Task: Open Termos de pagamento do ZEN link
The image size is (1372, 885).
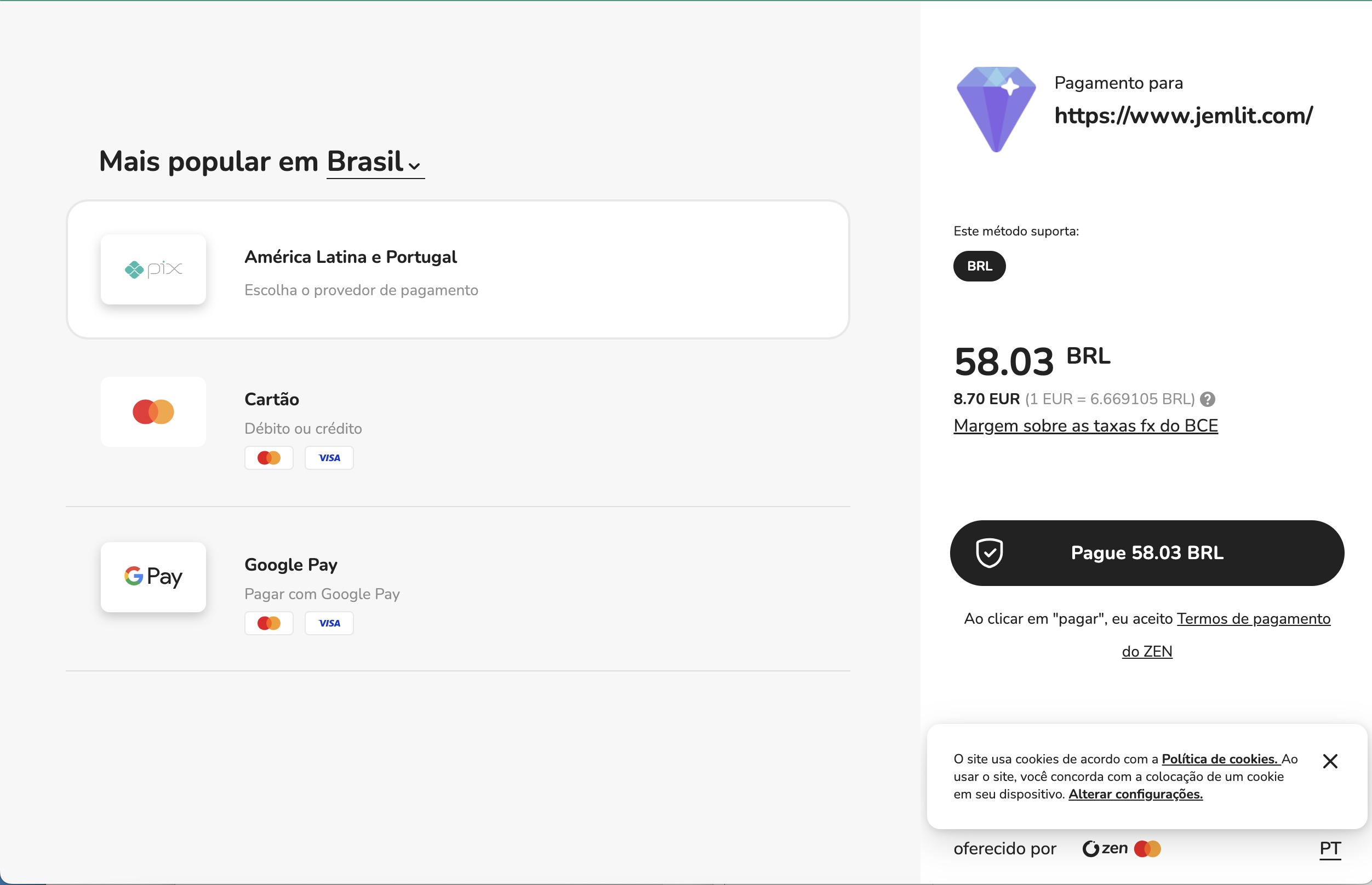Action: (x=1253, y=619)
